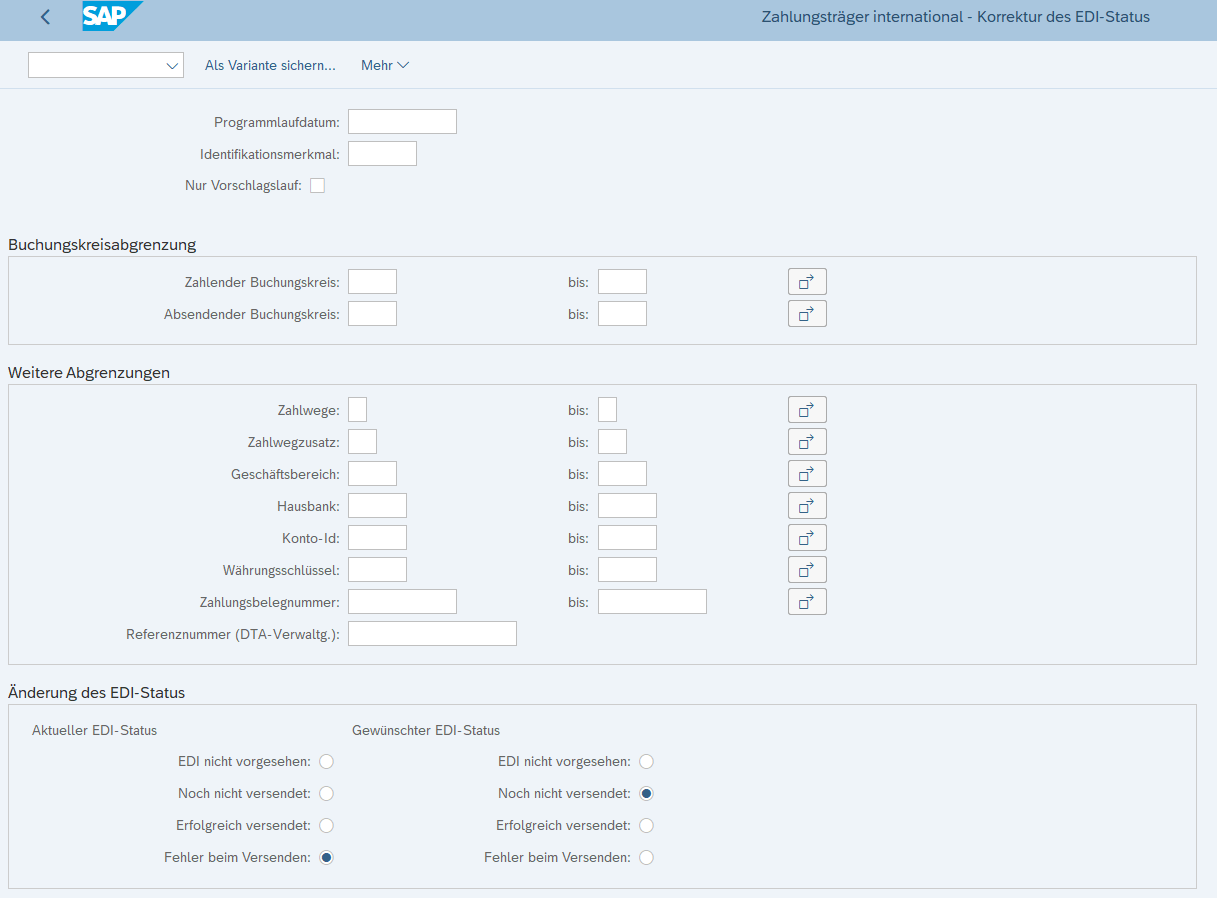
Task: Click Als Variante sichern button
Action: (x=270, y=66)
